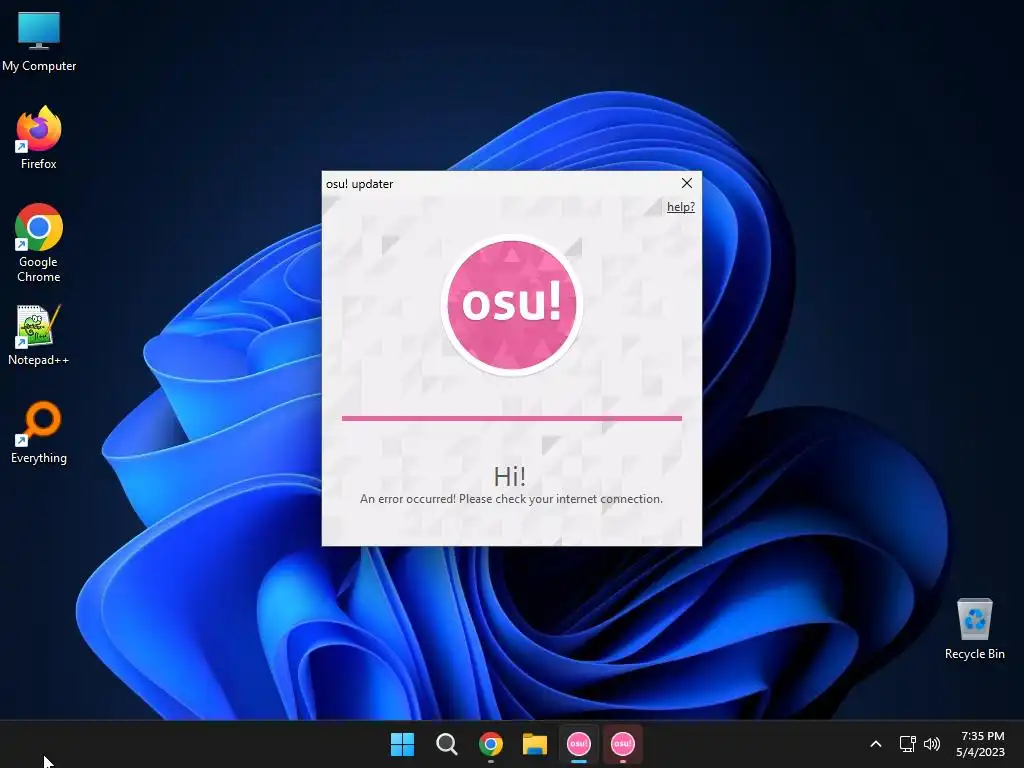Switch to second osu! taskbar icon
Viewport: 1024px width, 768px height.
622,744
